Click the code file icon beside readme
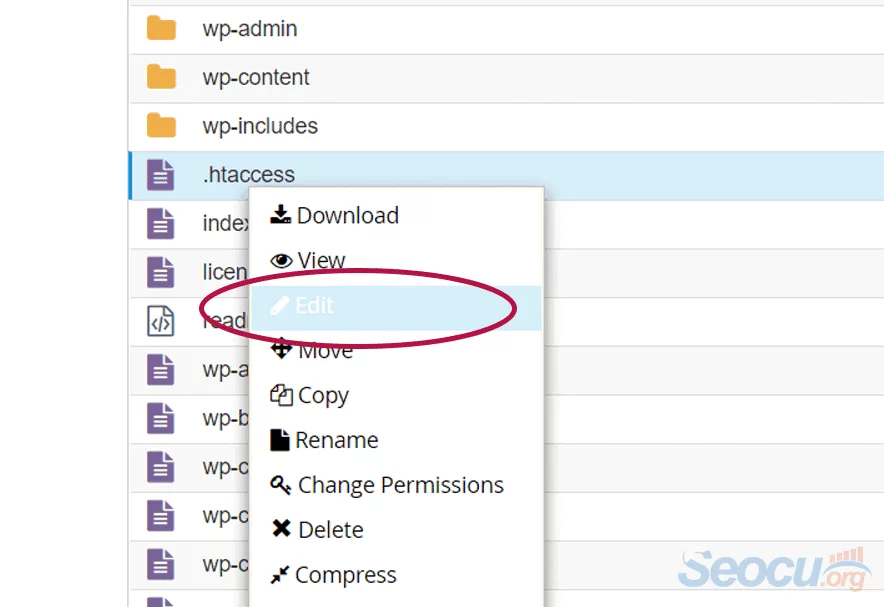 (x=160, y=320)
